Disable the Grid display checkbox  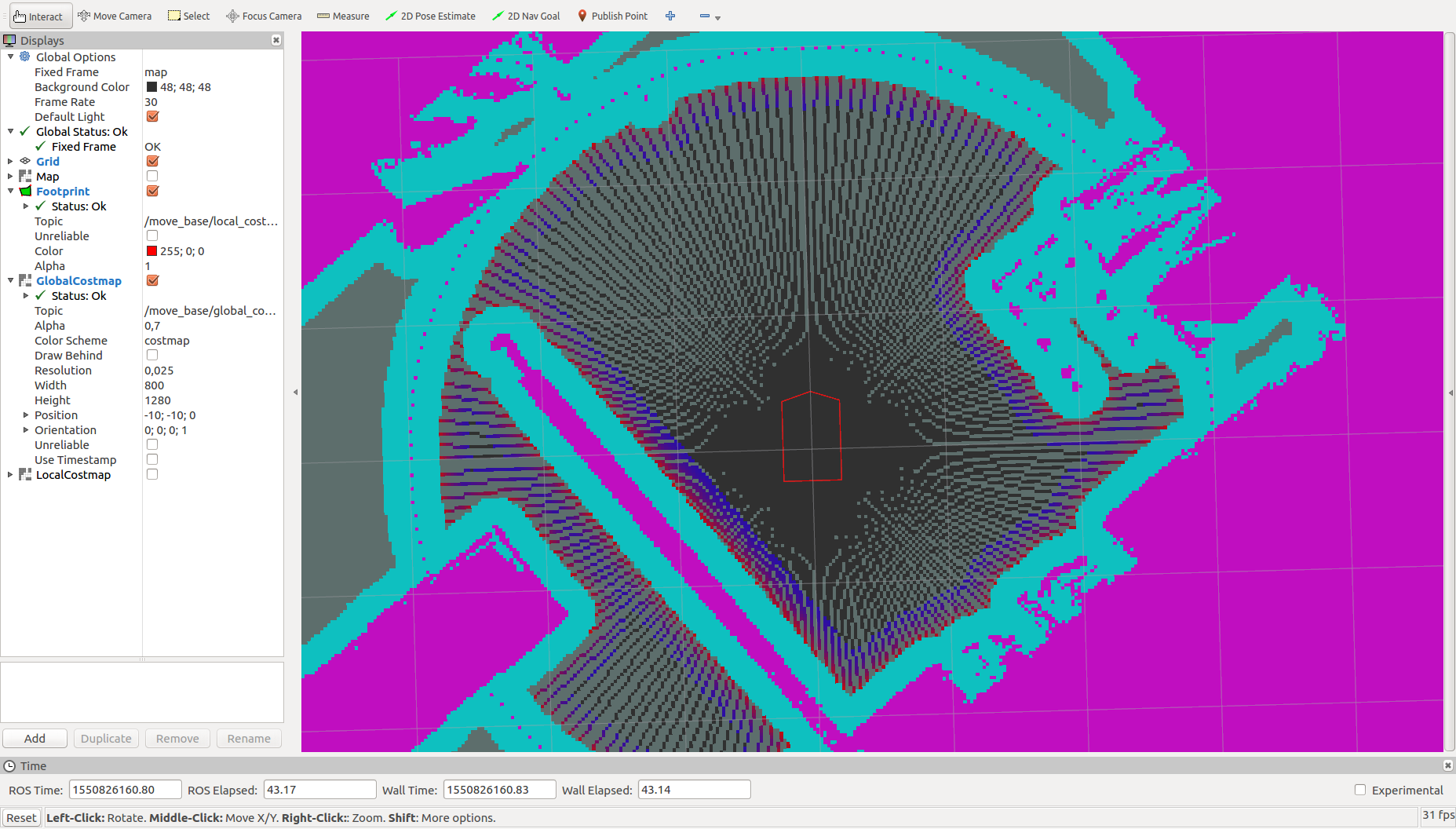152,161
